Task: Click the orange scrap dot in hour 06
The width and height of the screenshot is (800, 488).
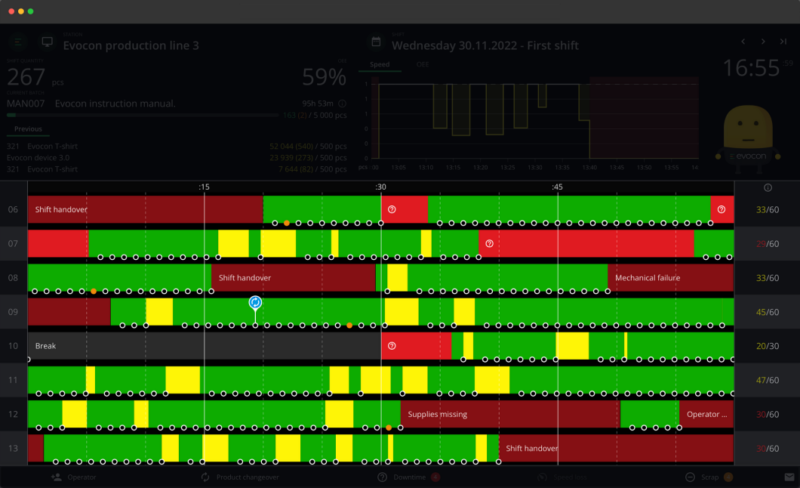Action: tap(287, 223)
